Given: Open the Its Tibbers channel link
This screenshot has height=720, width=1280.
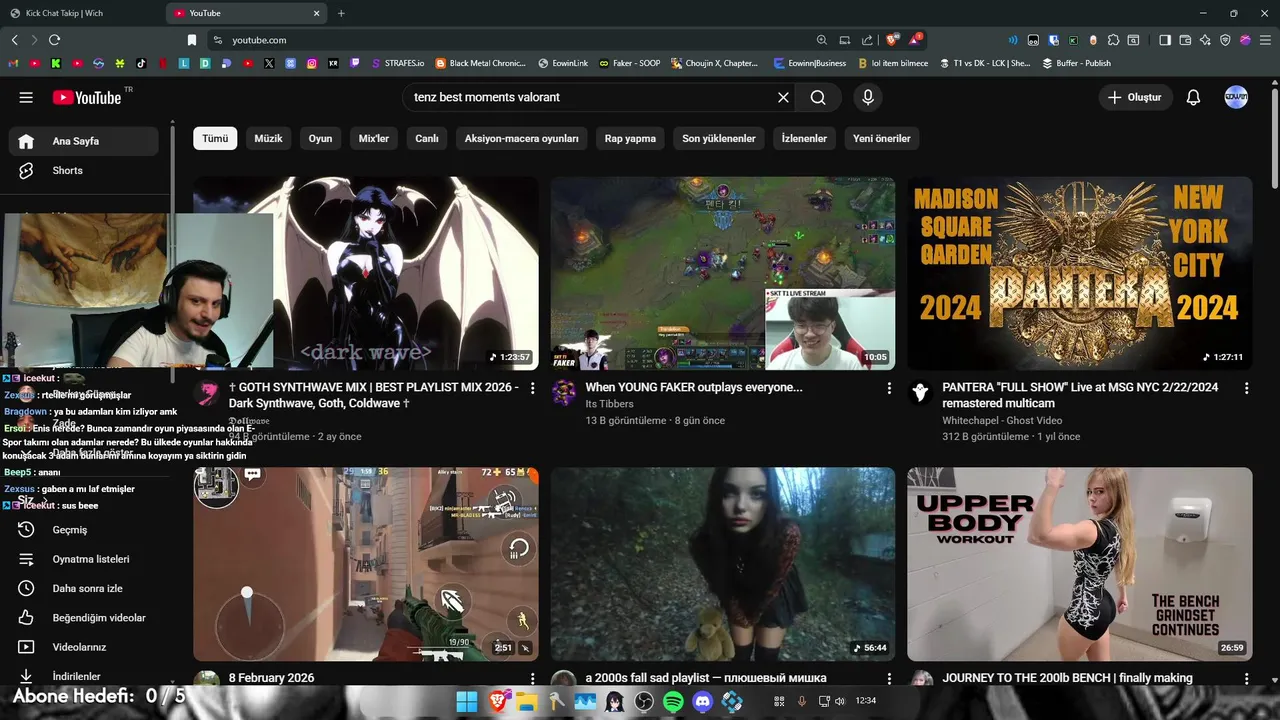Looking at the screenshot, I should pyautogui.click(x=609, y=404).
